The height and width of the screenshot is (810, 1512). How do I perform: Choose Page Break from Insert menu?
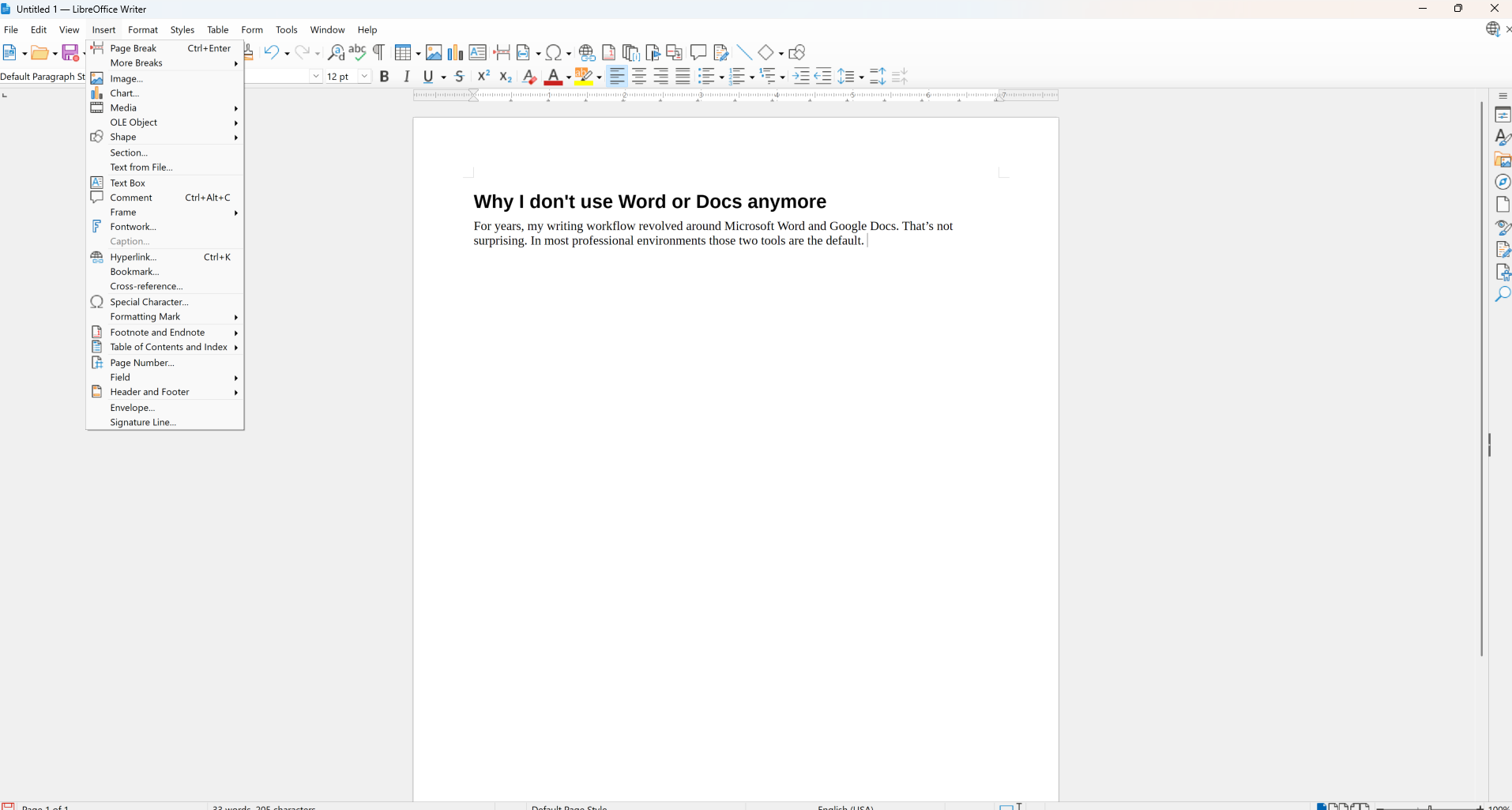(x=164, y=48)
